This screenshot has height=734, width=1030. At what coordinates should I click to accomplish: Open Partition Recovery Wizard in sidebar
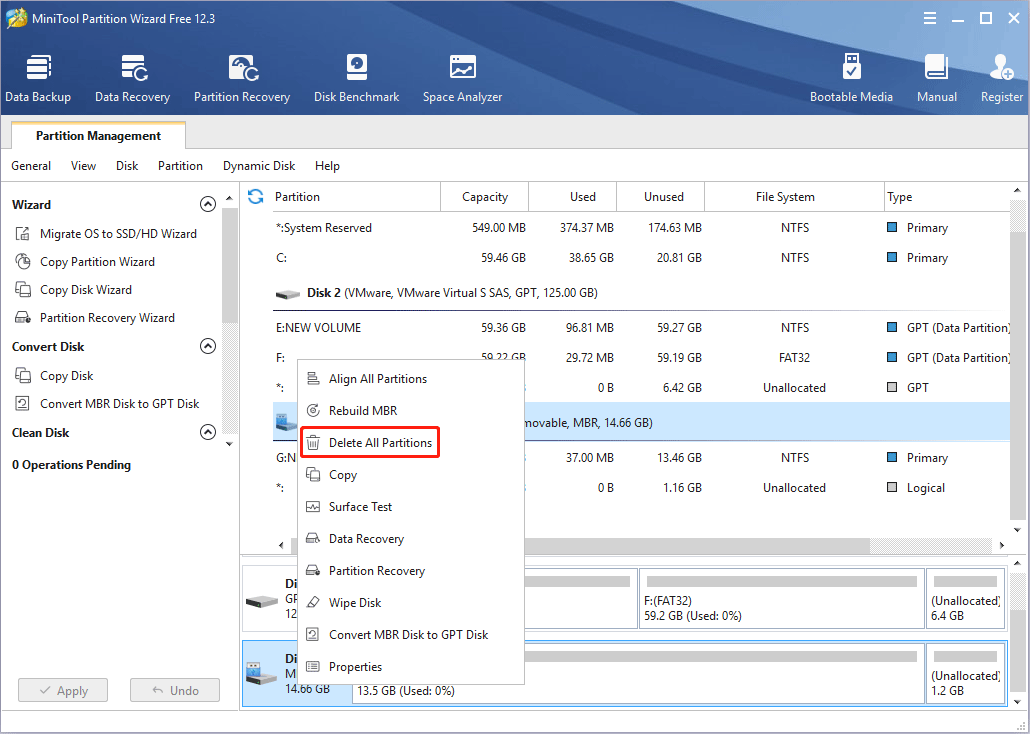[94, 318]
